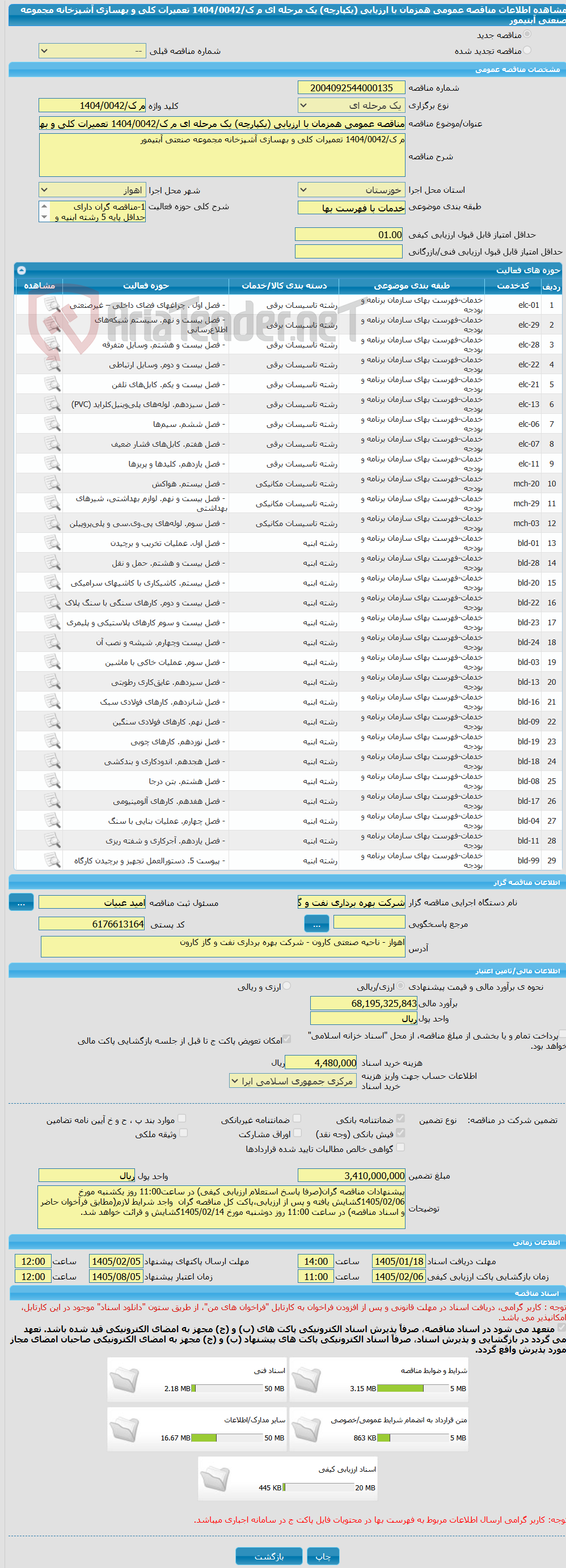Open view icon for row bld-01
Viewport: 566px width, 1568px height.
pos(52,543)
